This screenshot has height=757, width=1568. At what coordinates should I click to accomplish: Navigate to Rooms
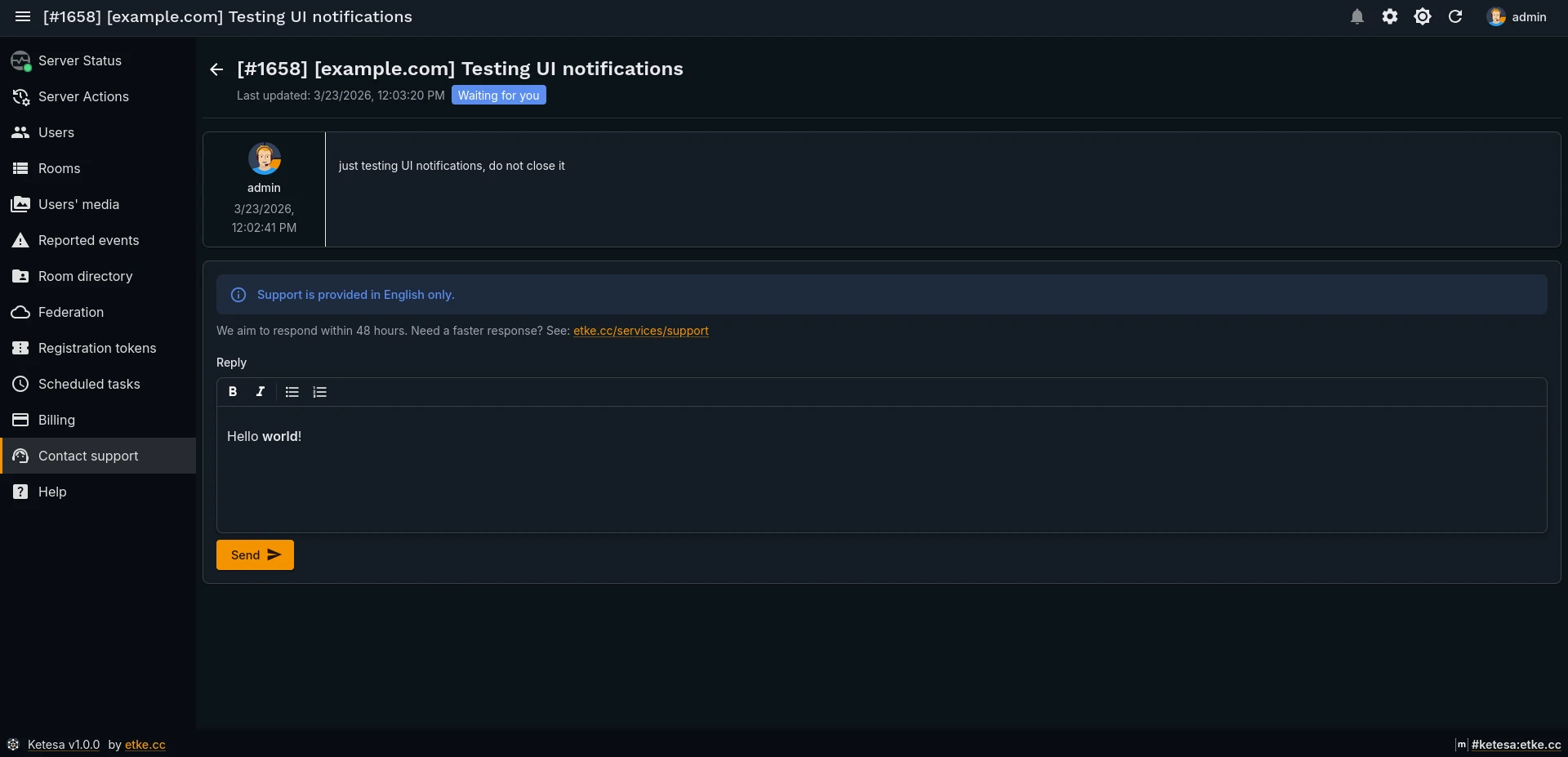pyautogui.click(x=98, y=168)
